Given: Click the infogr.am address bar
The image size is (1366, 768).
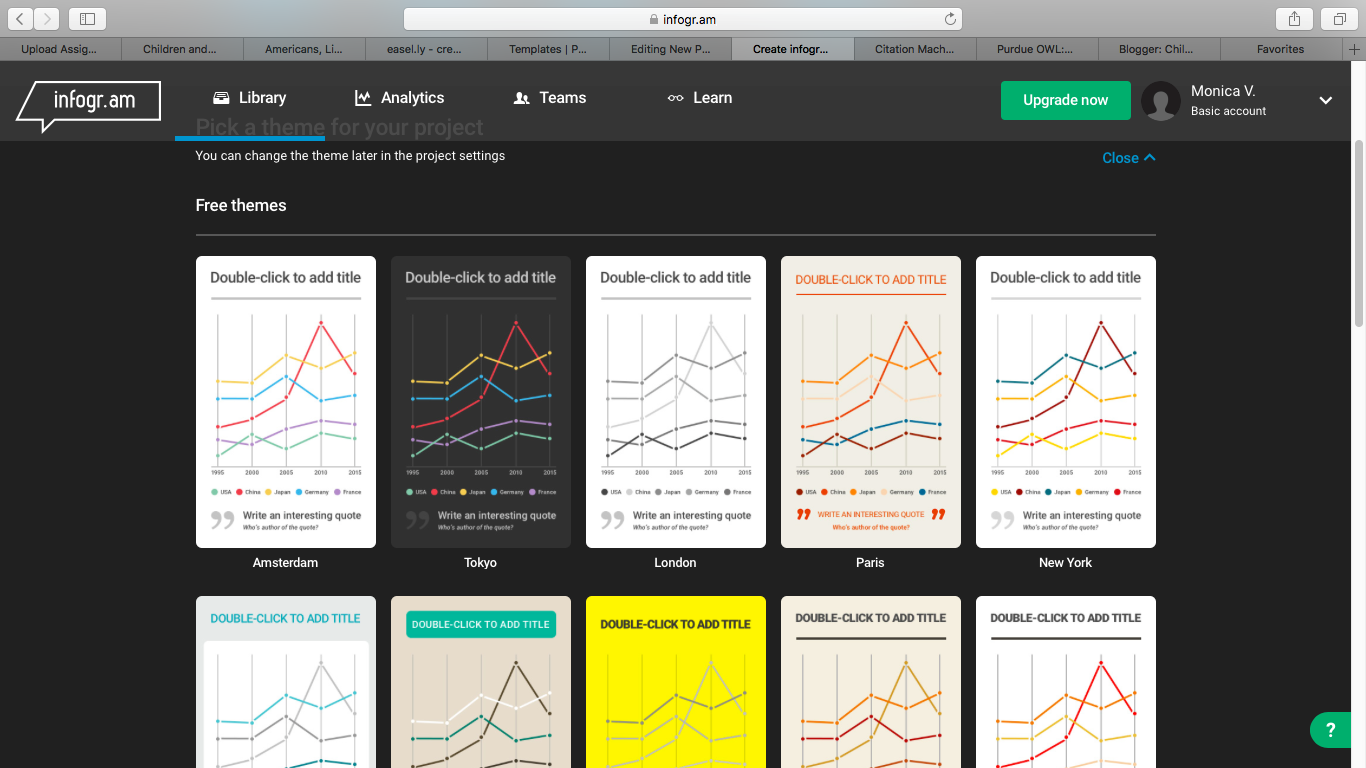Looking at the screenshot, I should pyautogui.click(x=682, y=19).
